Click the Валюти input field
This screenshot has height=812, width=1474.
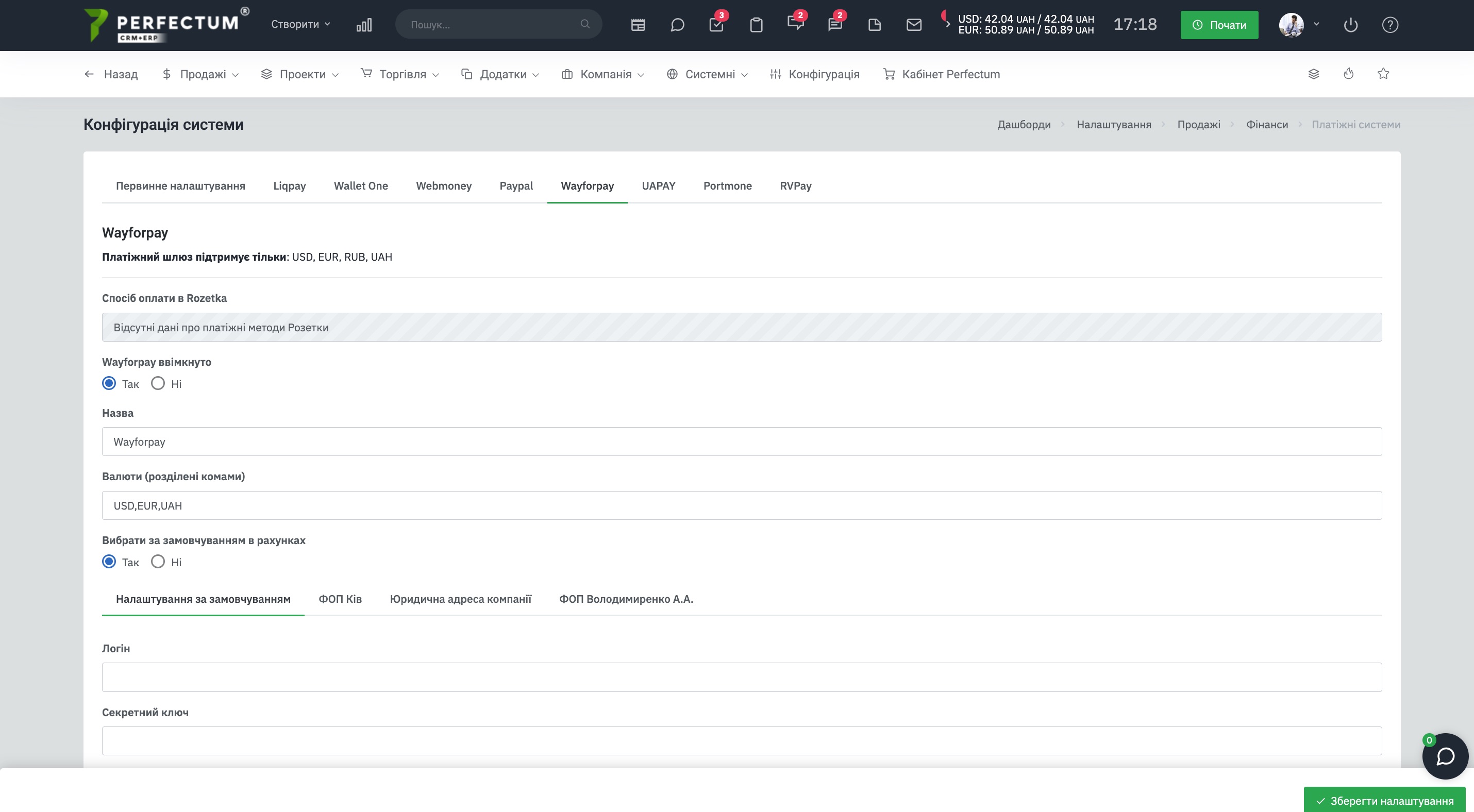[x=742, y=505]
